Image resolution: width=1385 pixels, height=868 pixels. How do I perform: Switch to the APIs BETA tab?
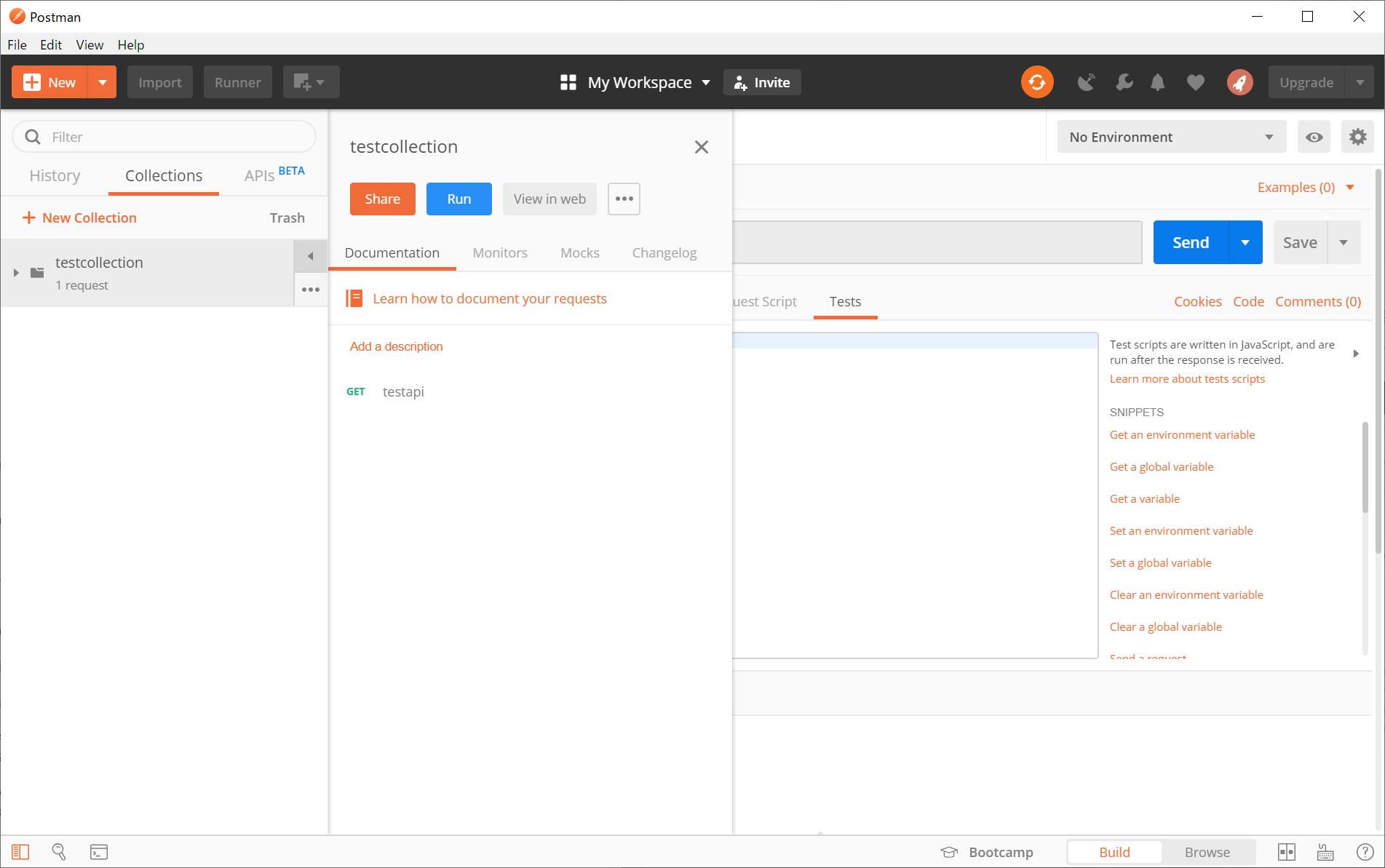(274, 175)
